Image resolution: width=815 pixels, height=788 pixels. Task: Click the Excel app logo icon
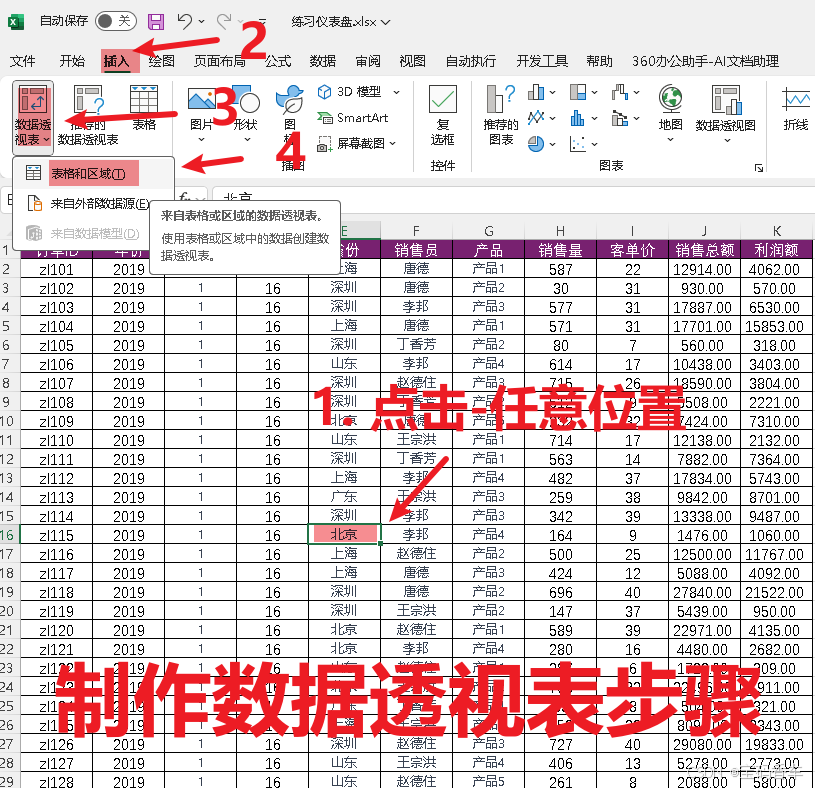click(16, 22)
